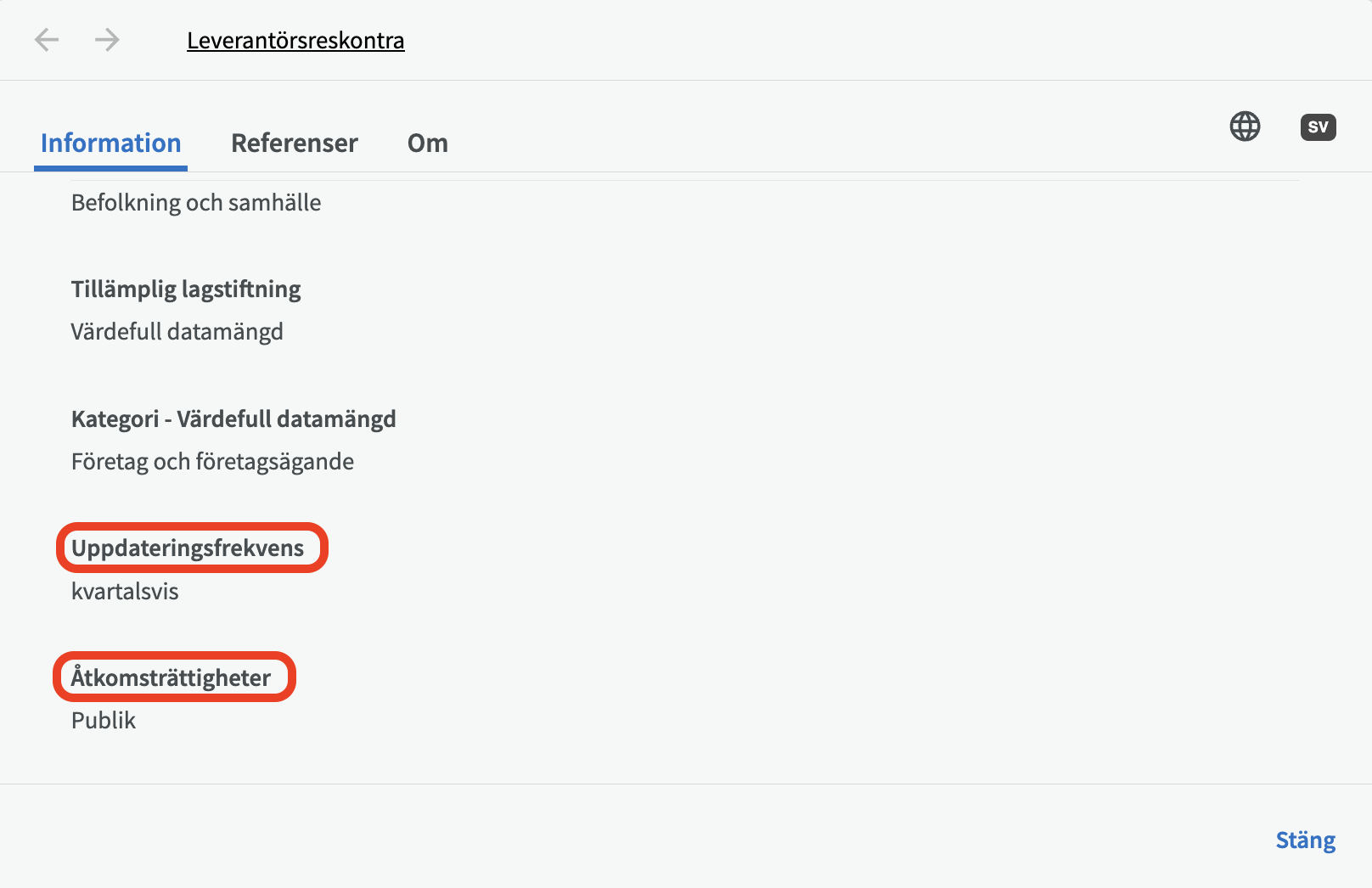Screen dimensions: 1372x888
Task: Switch to the Referenser tab
Action: (295, 143)
